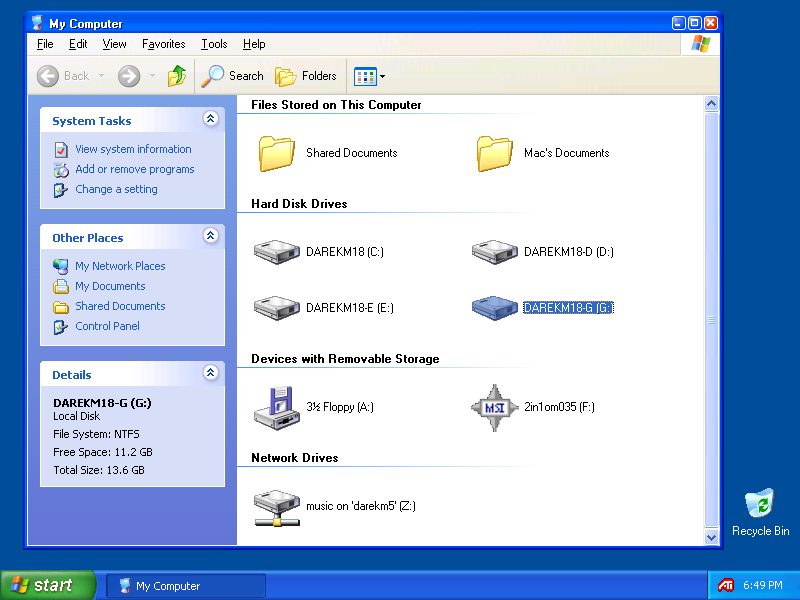Click the System Tasks panel header
Viewport: 800px width, 600px height.
point(132,120)
